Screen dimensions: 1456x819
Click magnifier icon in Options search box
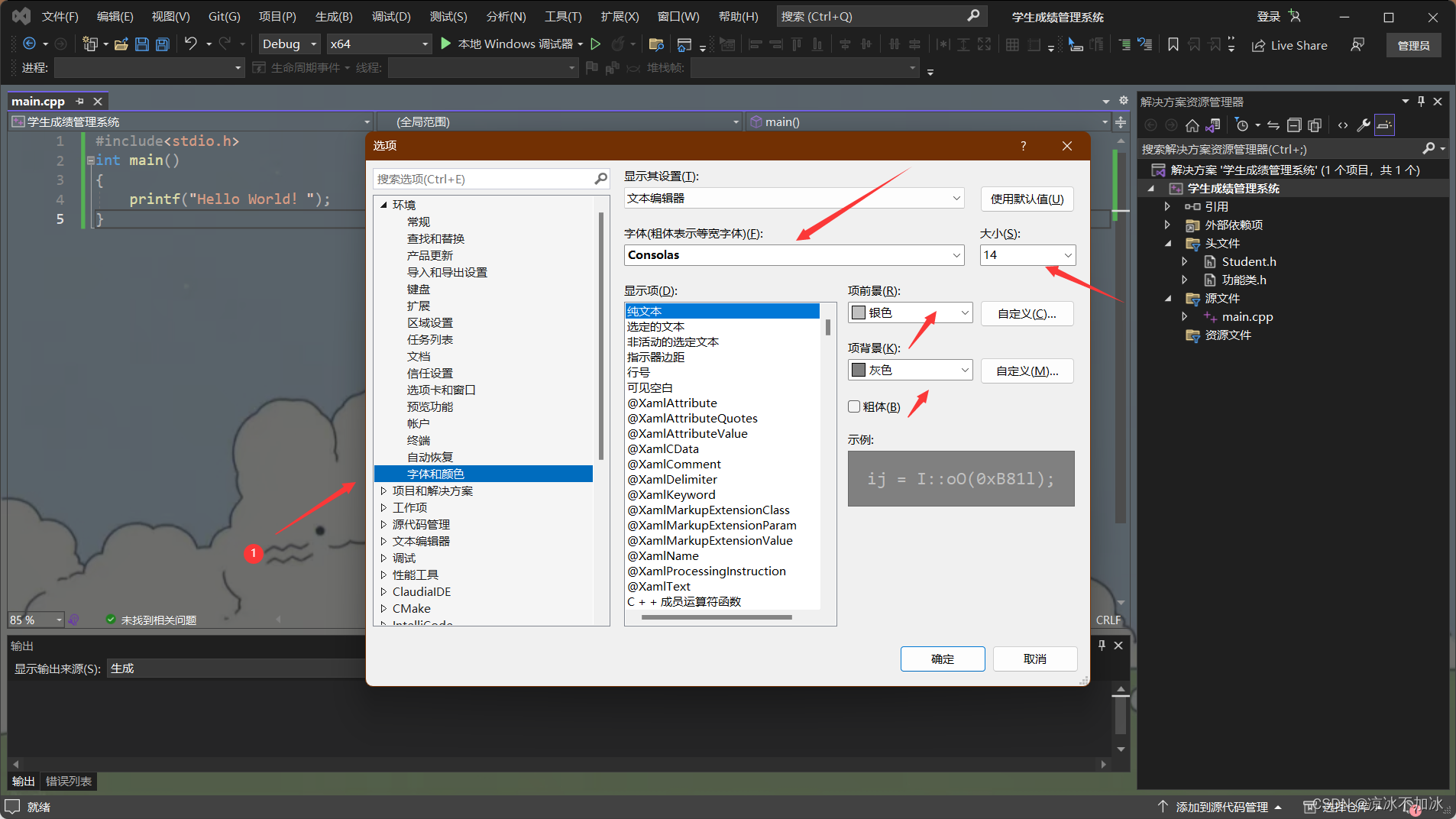[601, 179]
